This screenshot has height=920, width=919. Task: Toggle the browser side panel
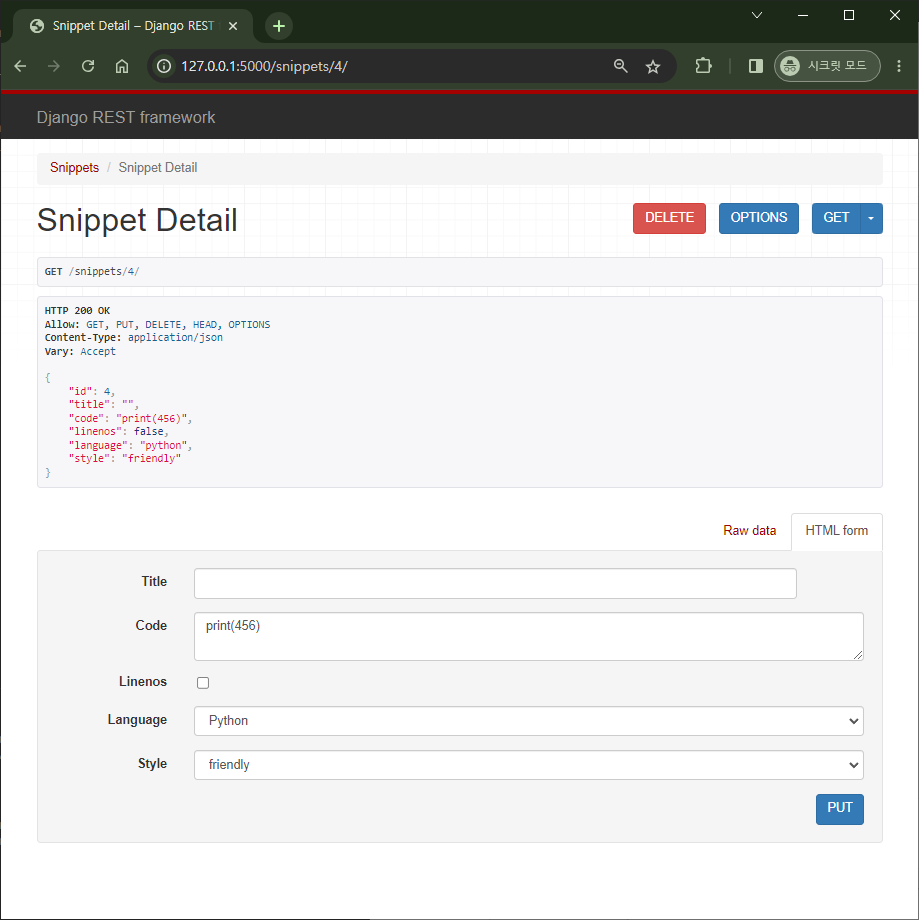756,66
